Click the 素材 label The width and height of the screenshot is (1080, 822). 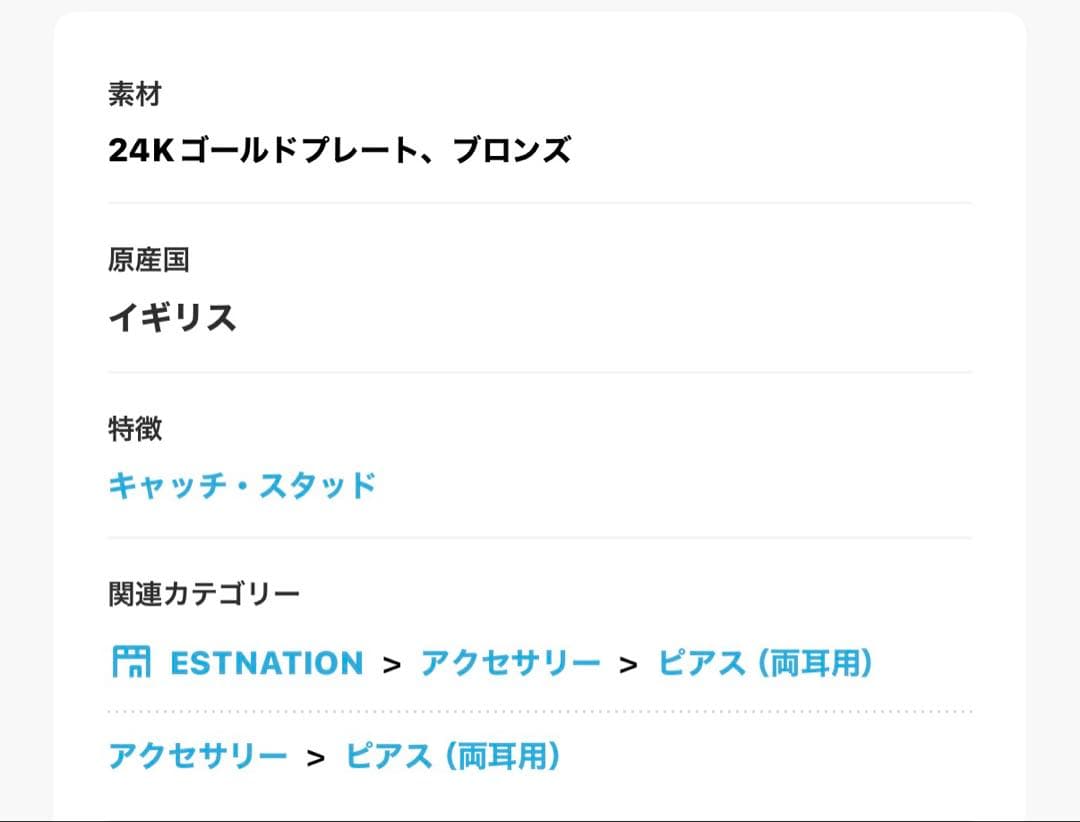135,95
